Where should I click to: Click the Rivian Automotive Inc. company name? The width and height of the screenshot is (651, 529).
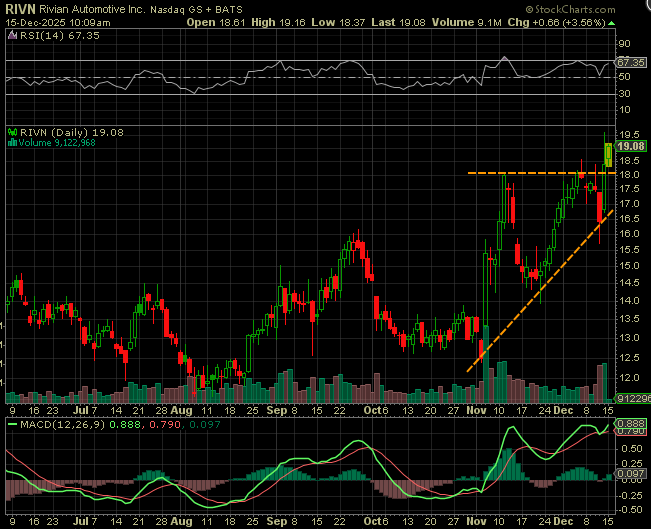pyautogui.click(x=92, y=9)
